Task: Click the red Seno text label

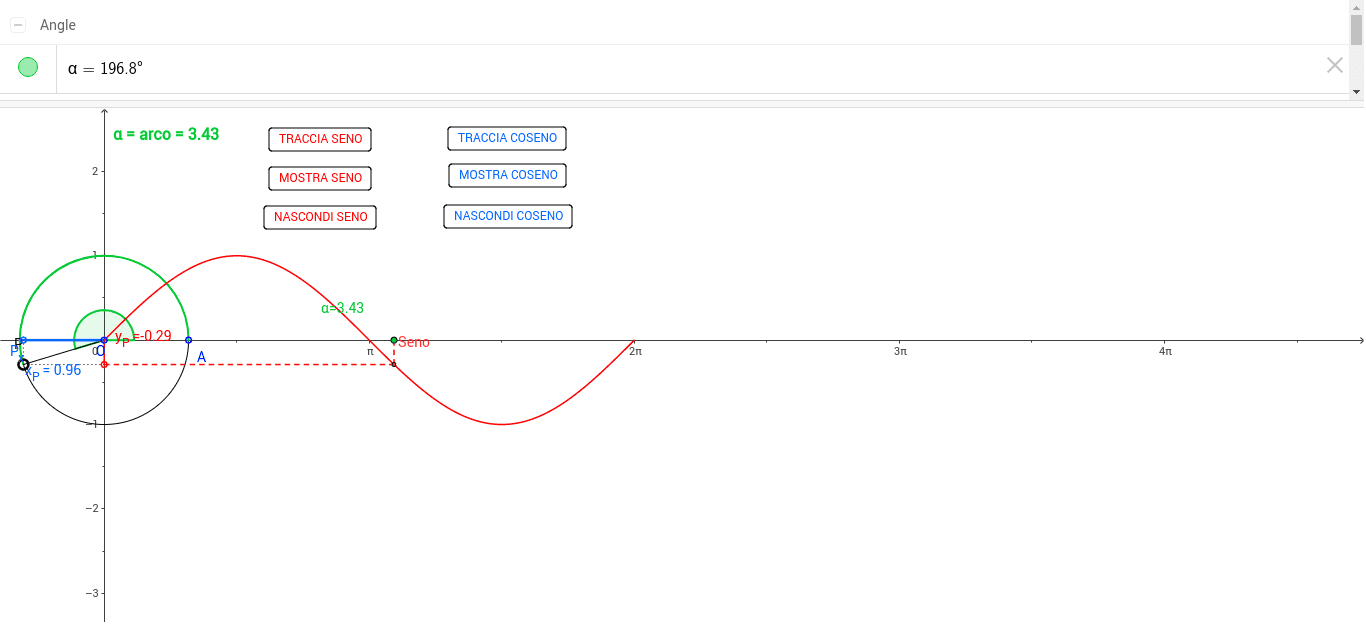Action: 414,342
